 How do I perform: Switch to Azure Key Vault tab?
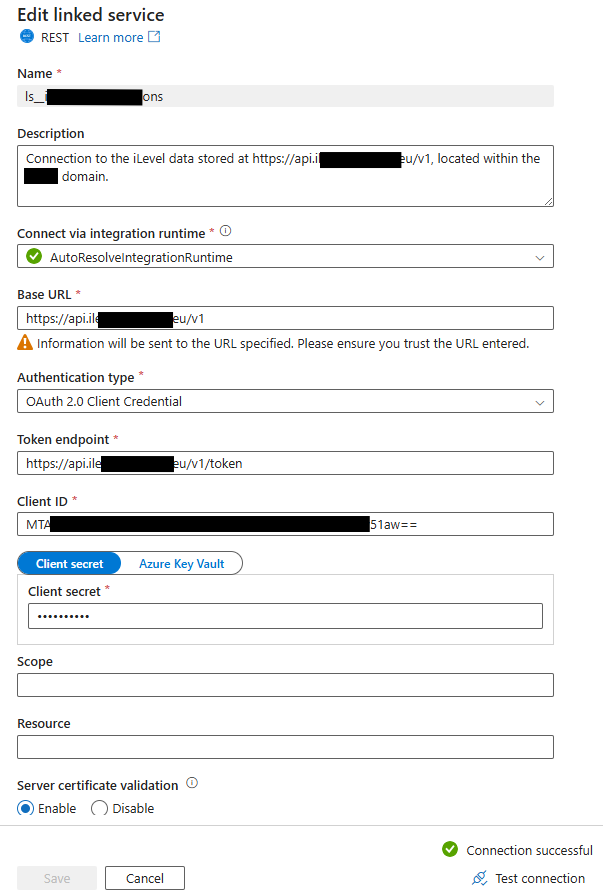[x=181, y=564]
